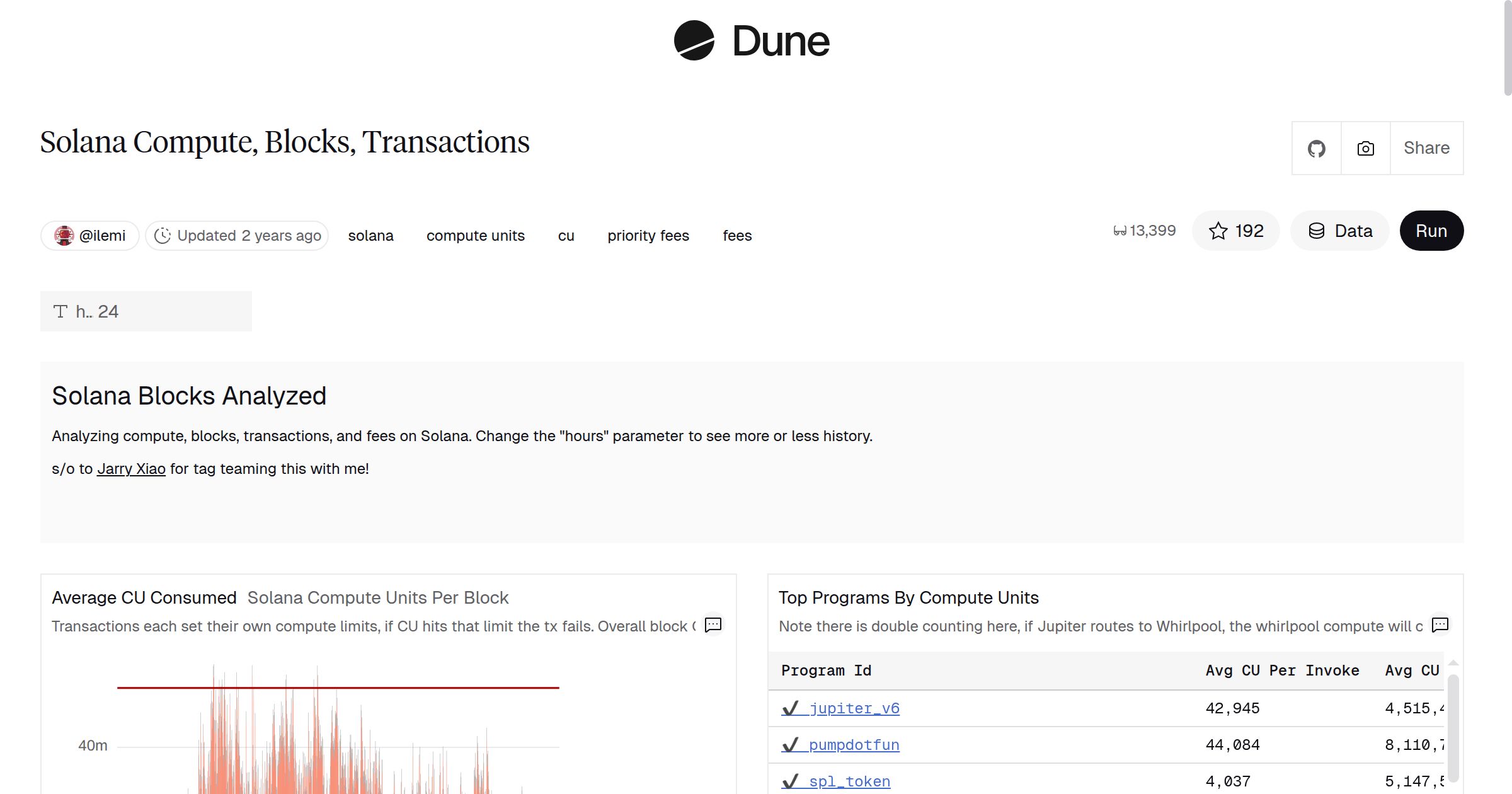Toggle the checkmark beside spl_token
Viewport: 1512px width, 794px height.
click(x=791, y=781)
